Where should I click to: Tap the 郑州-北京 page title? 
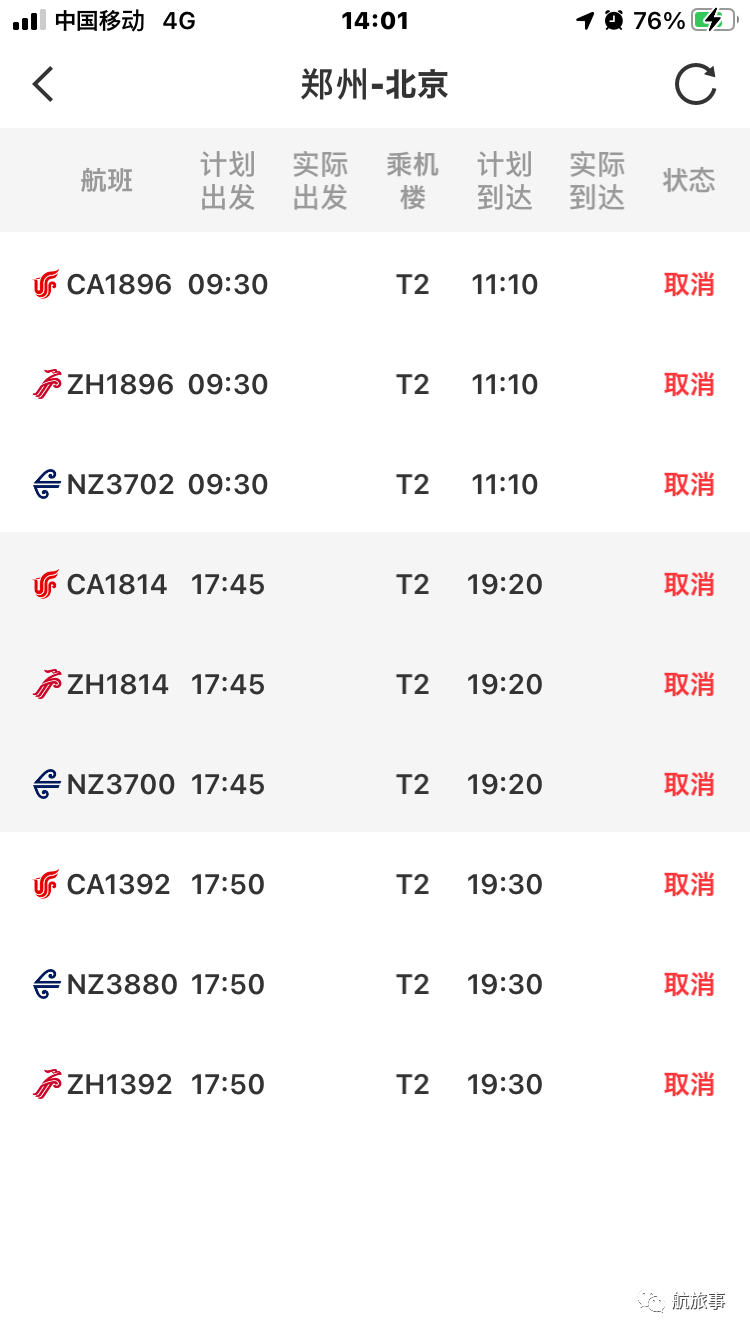coord(374,85)
